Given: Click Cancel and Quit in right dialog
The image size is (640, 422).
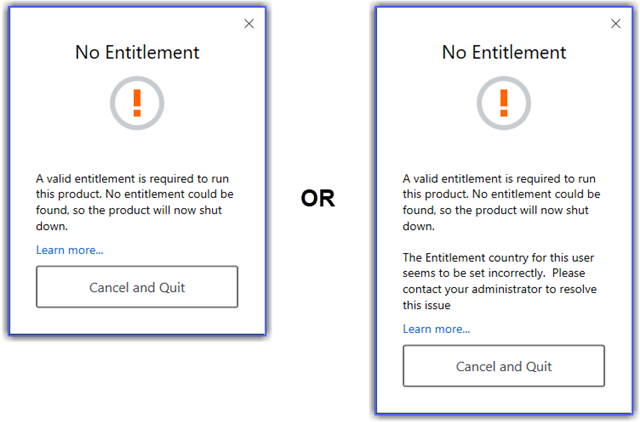Looking at the screenshot, I should (x=504, y=366).
